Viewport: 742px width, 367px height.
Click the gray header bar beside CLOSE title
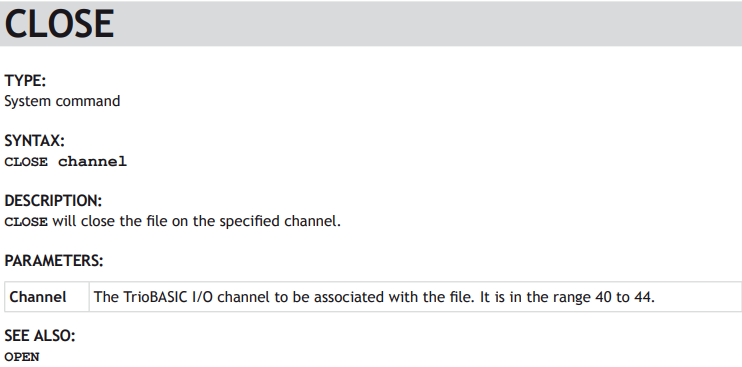(426, 24)
